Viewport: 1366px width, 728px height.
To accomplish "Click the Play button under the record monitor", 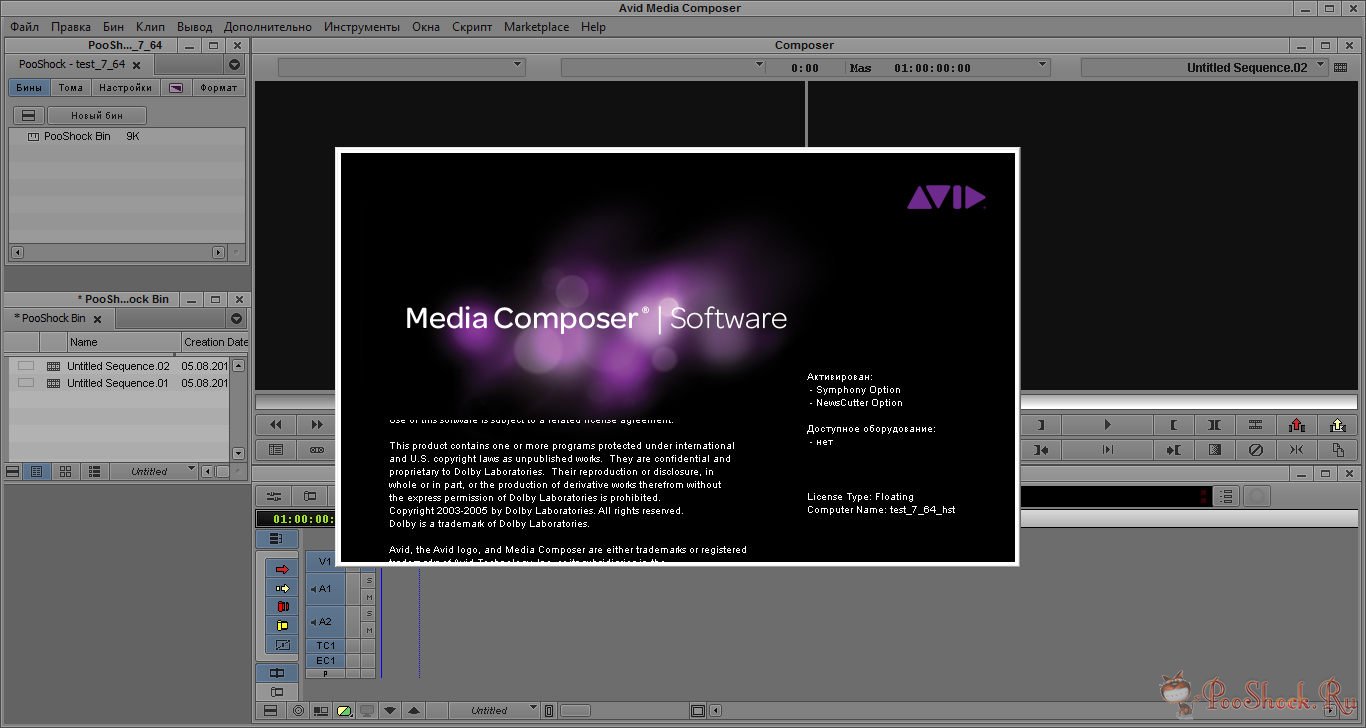I will [1107, 425].
